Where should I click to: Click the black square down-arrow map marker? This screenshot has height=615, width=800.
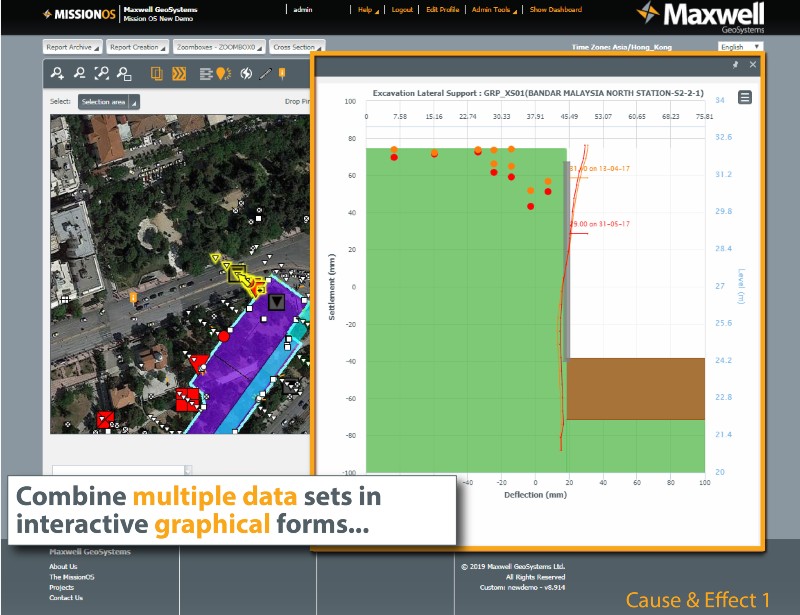coord(277,302)
